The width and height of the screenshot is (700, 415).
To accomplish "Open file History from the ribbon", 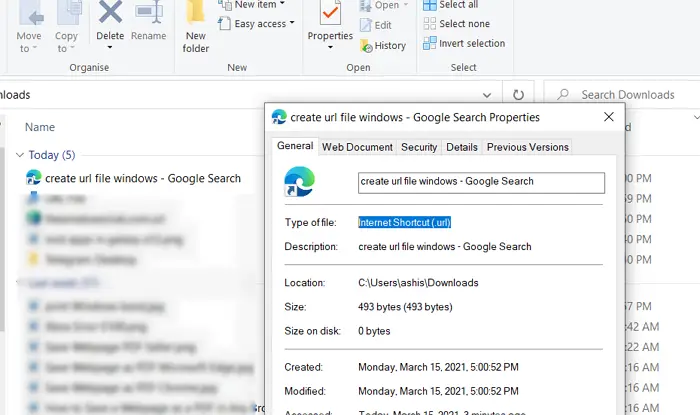I will click(x=383, y=46).
